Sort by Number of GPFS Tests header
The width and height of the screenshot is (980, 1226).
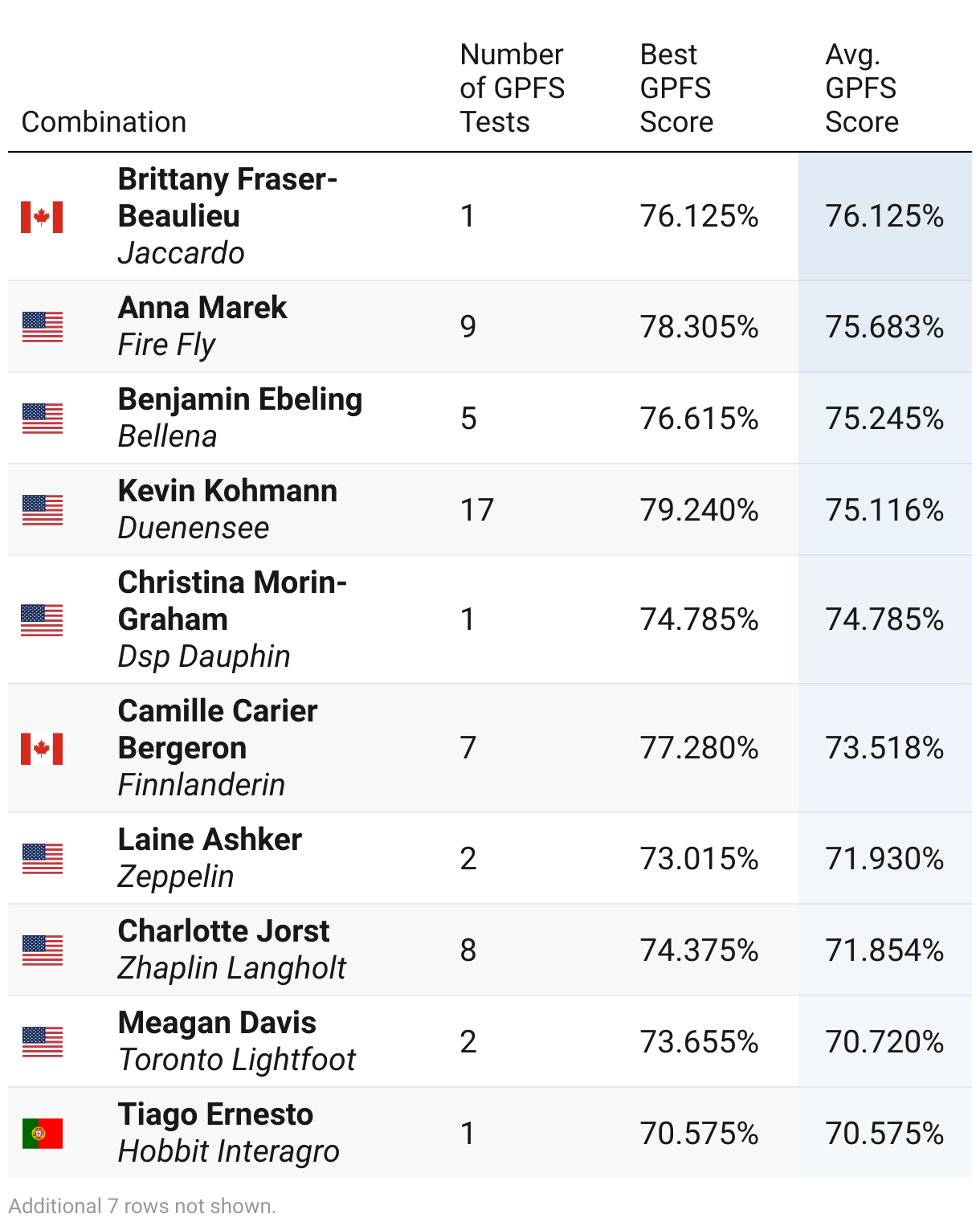coord(512,88)
